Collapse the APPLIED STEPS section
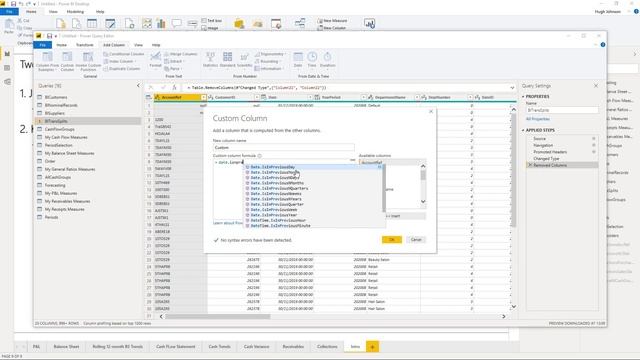The height and width of the screenshot is (360, 640). [x=523, y=130]
